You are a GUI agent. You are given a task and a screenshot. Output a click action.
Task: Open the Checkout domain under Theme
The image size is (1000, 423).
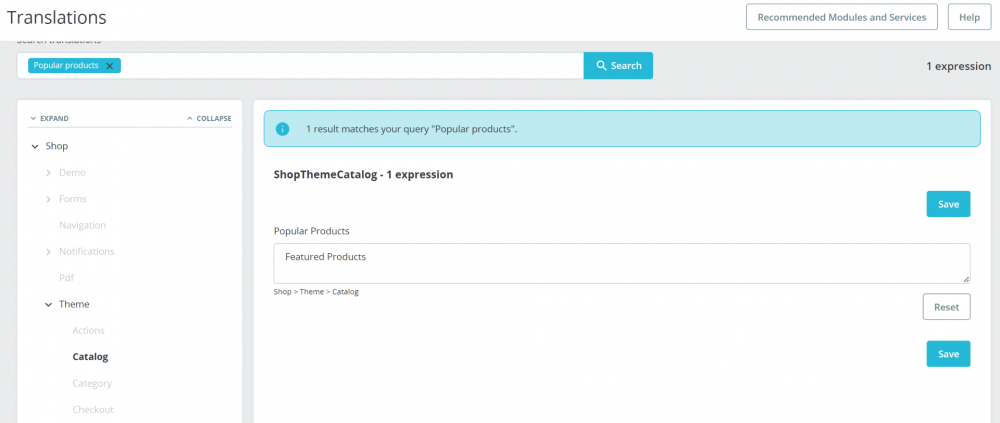[x=93, y=409]
